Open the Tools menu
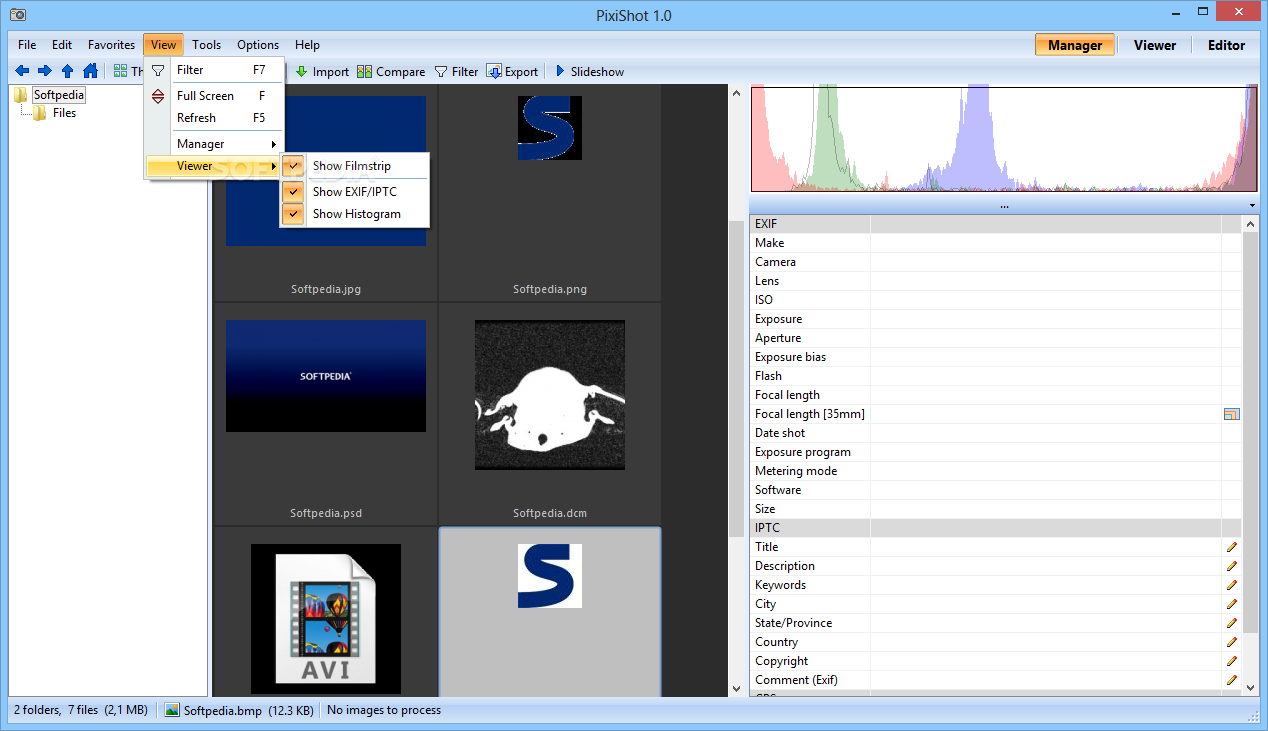This screenshot has height=731, width=1268. click(x=207, y=45)
